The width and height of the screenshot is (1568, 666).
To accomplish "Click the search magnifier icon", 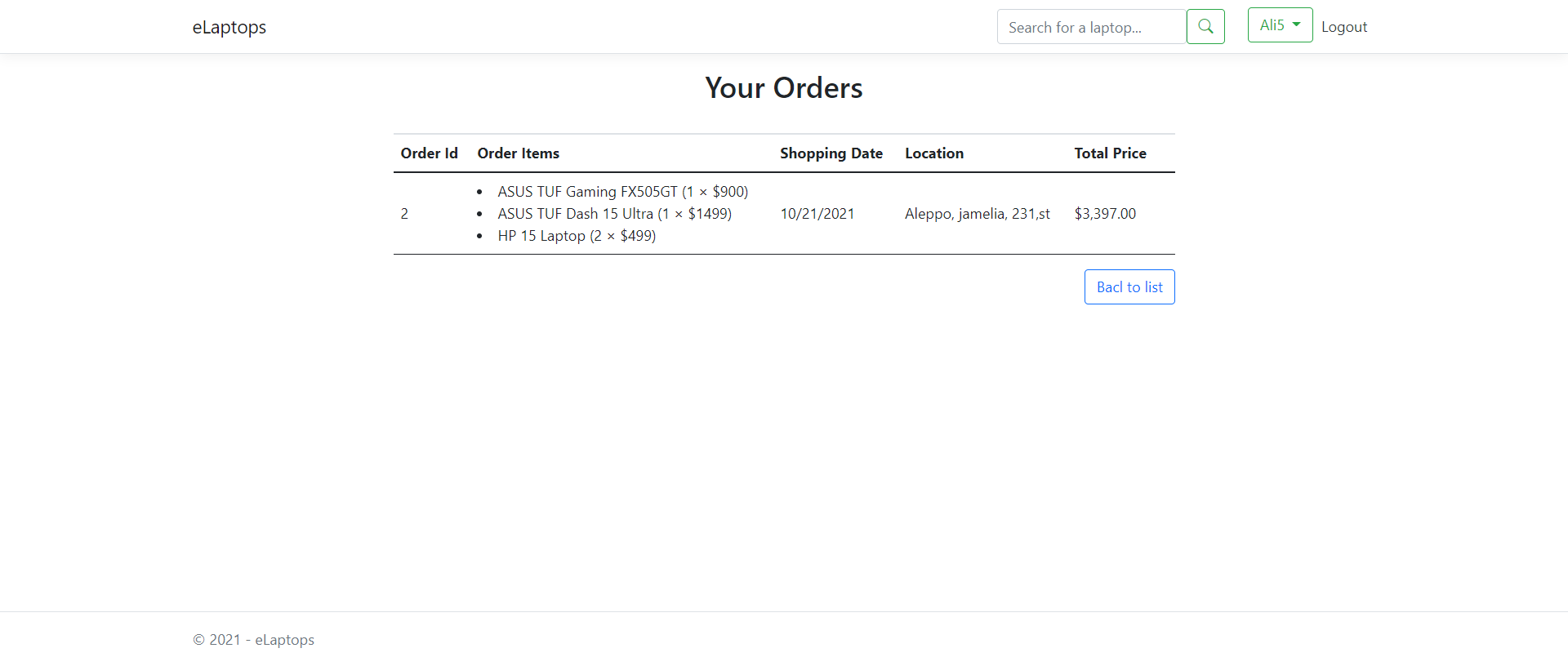I will point(1205,26).
